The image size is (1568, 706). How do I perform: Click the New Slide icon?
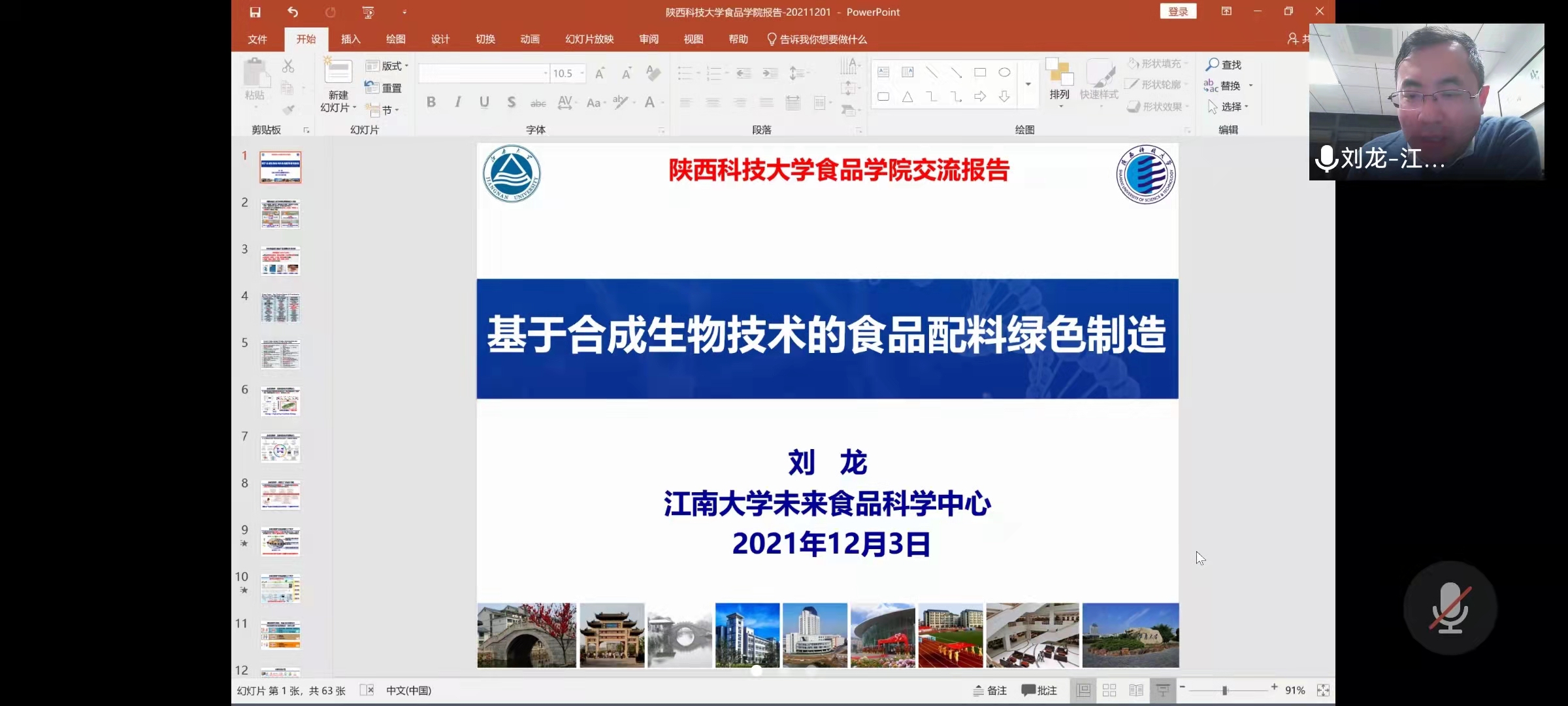point(338,71)
